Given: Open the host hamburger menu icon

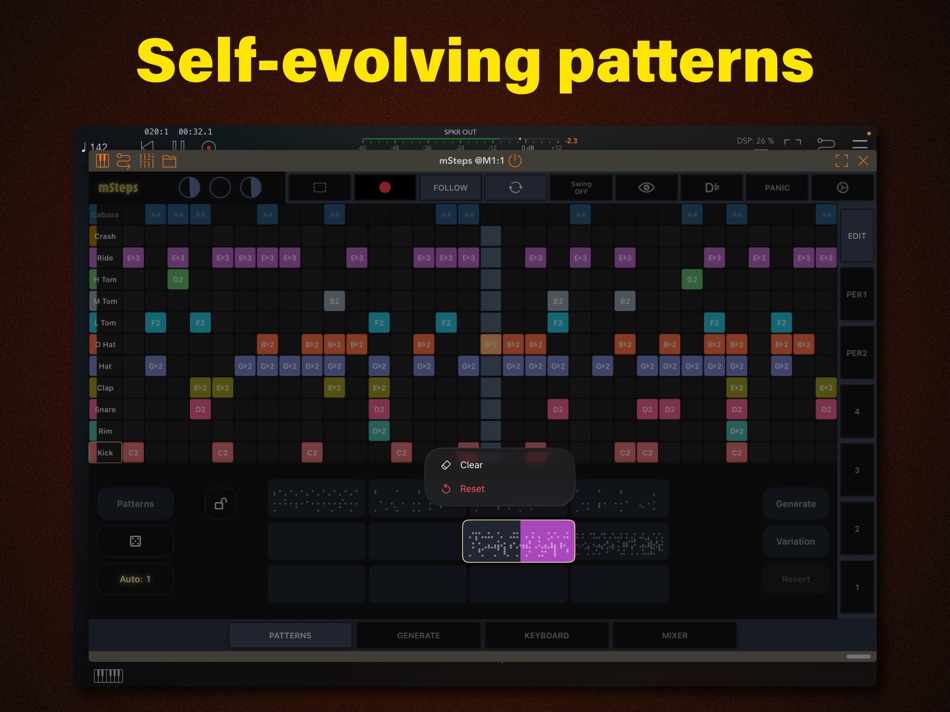Looking at the screenshot, I should tap(860, 144).
